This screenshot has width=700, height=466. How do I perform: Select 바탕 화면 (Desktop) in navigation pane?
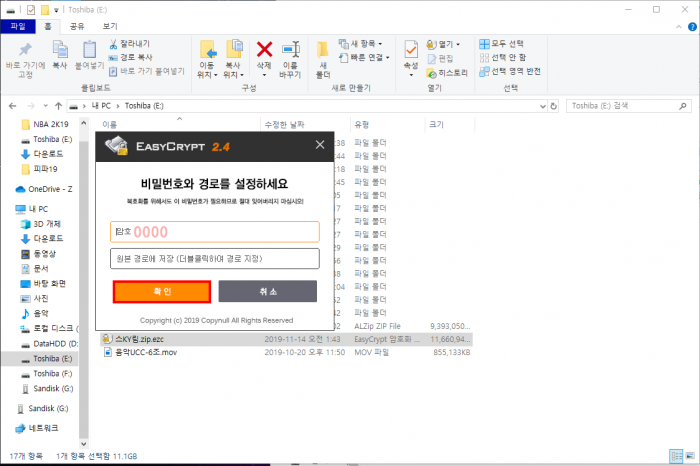pyautogui.click(x=43, y=283)
